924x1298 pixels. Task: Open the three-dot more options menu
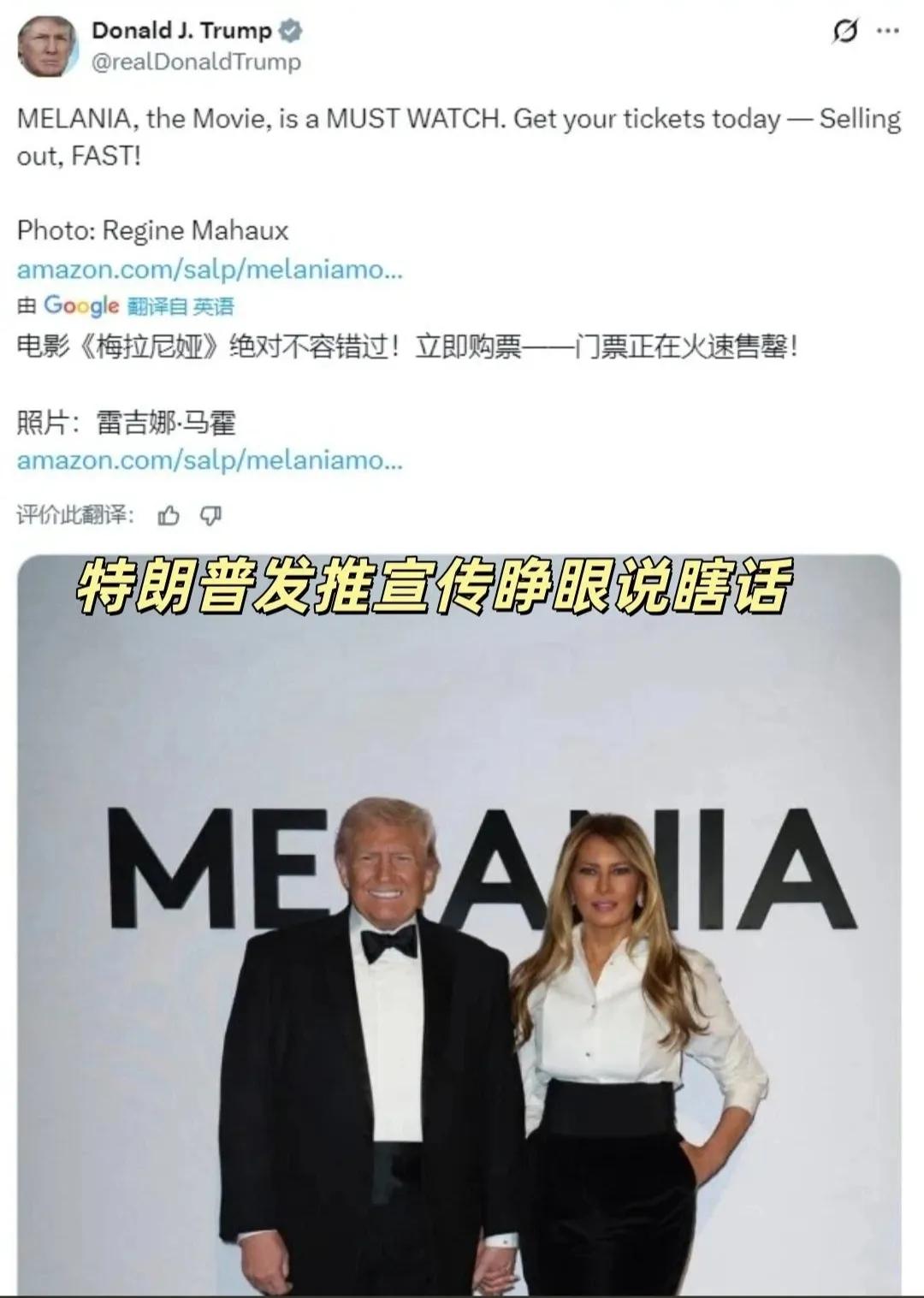pyautogui.click(x=888, y=32)
